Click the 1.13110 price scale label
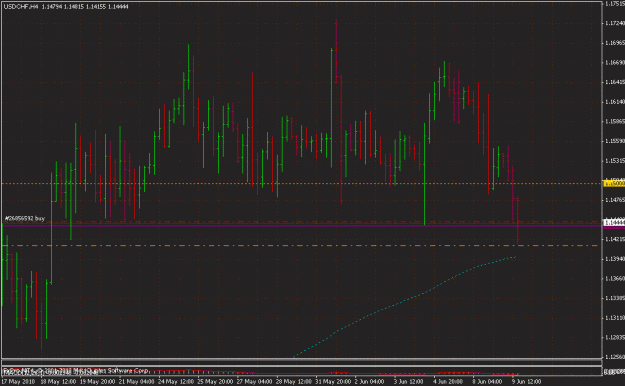The width and height of the screenshot is (625, 386). (x=615, y=318)
